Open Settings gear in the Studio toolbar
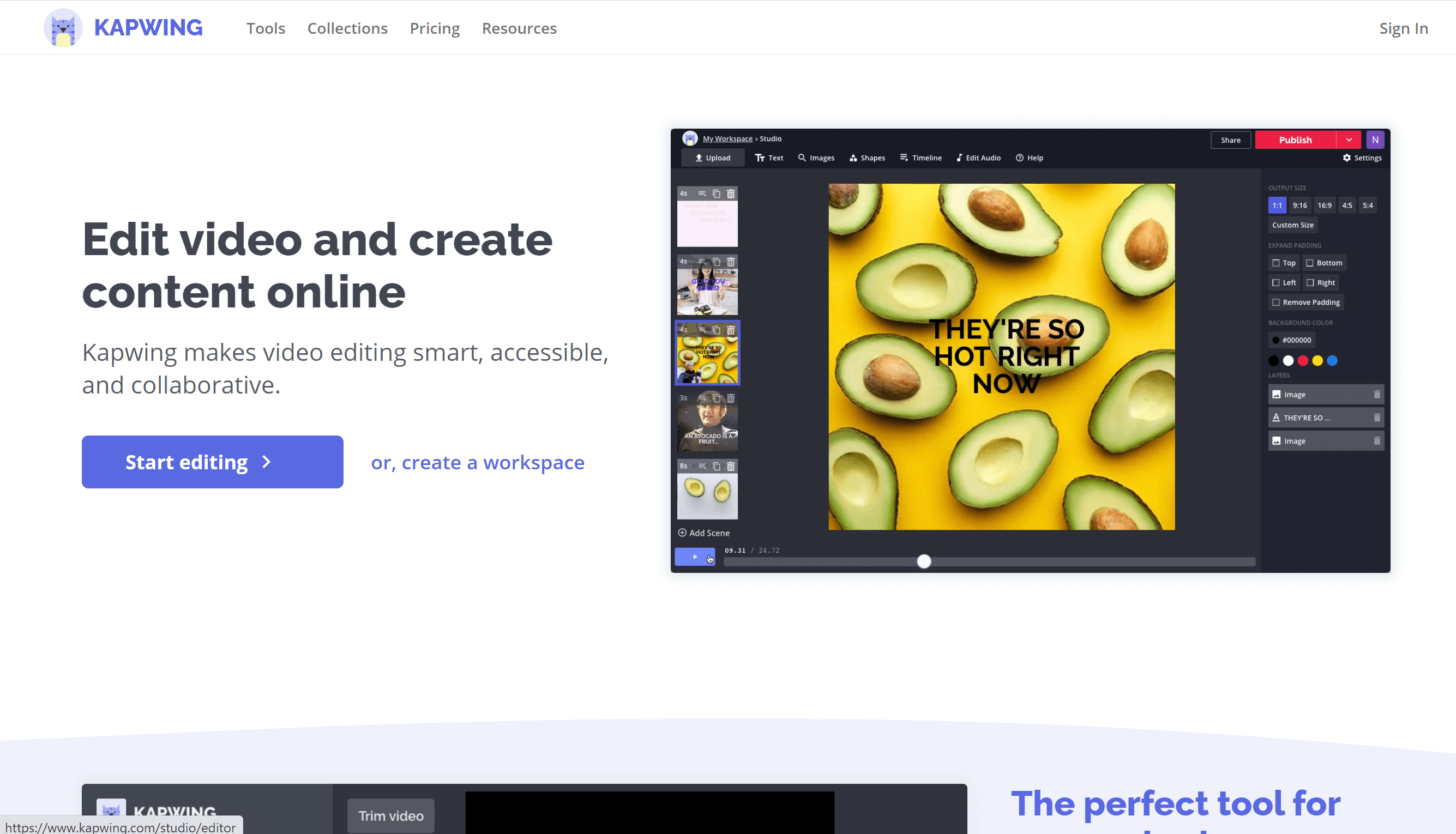This screenshot has height=834, width=1456. (1362, 158)
